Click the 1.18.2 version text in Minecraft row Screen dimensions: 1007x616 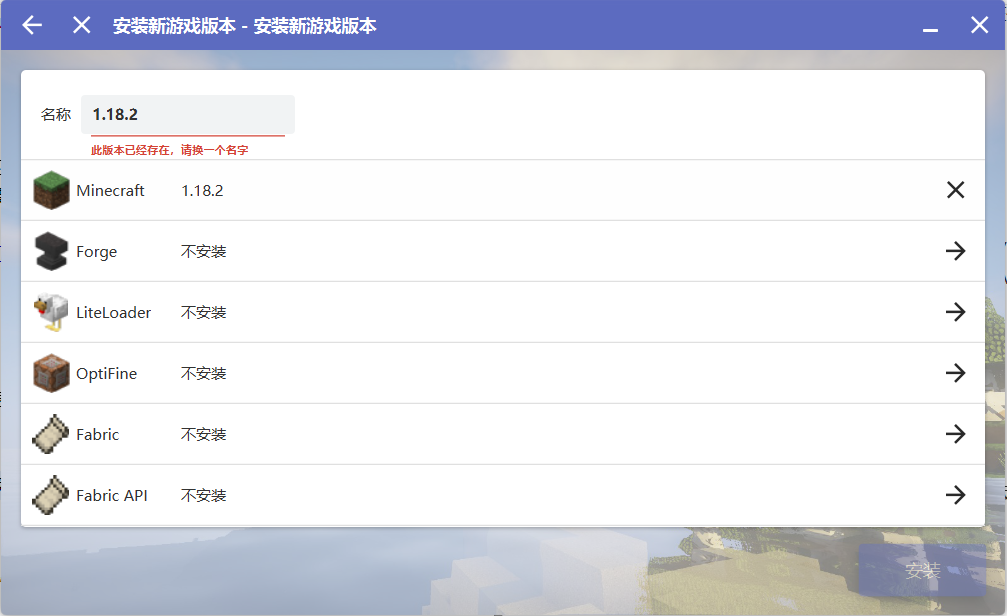click(202, 191)
